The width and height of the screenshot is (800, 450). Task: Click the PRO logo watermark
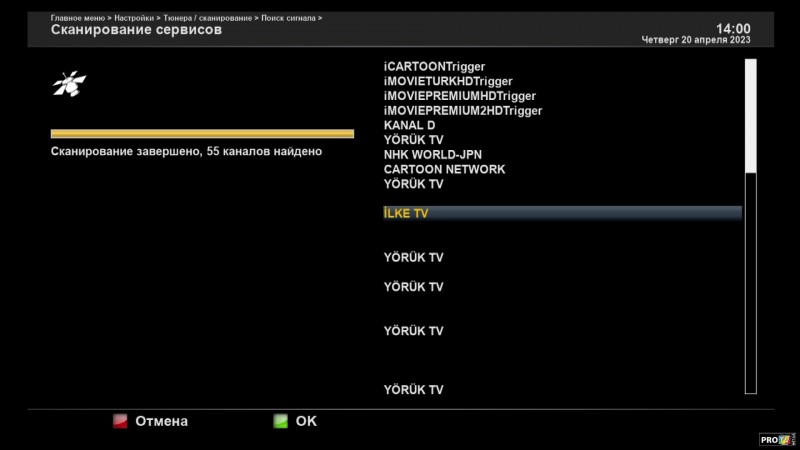pyautogui.click(x=776, y=439)
